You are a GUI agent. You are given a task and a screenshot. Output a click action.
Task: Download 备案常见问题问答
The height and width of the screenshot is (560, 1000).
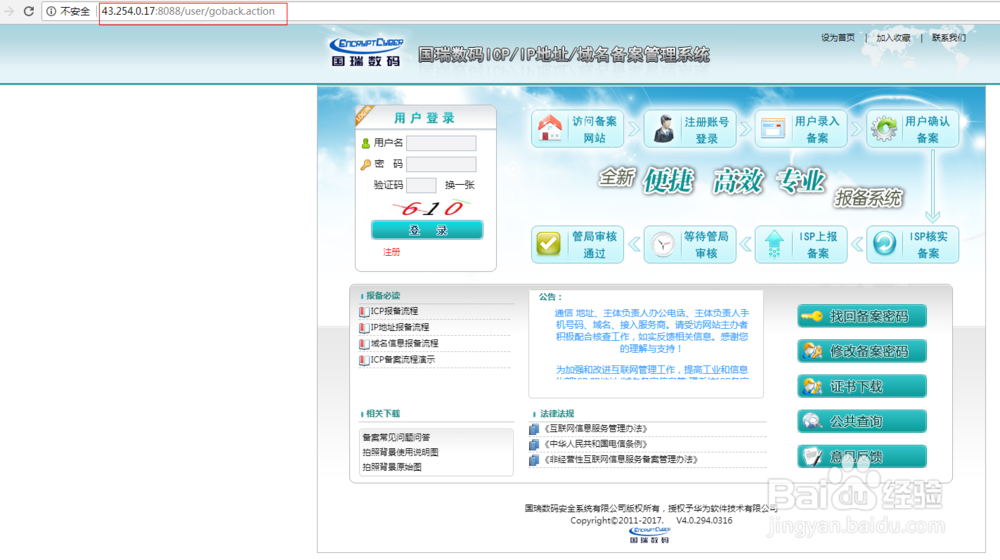pos(396,438)
